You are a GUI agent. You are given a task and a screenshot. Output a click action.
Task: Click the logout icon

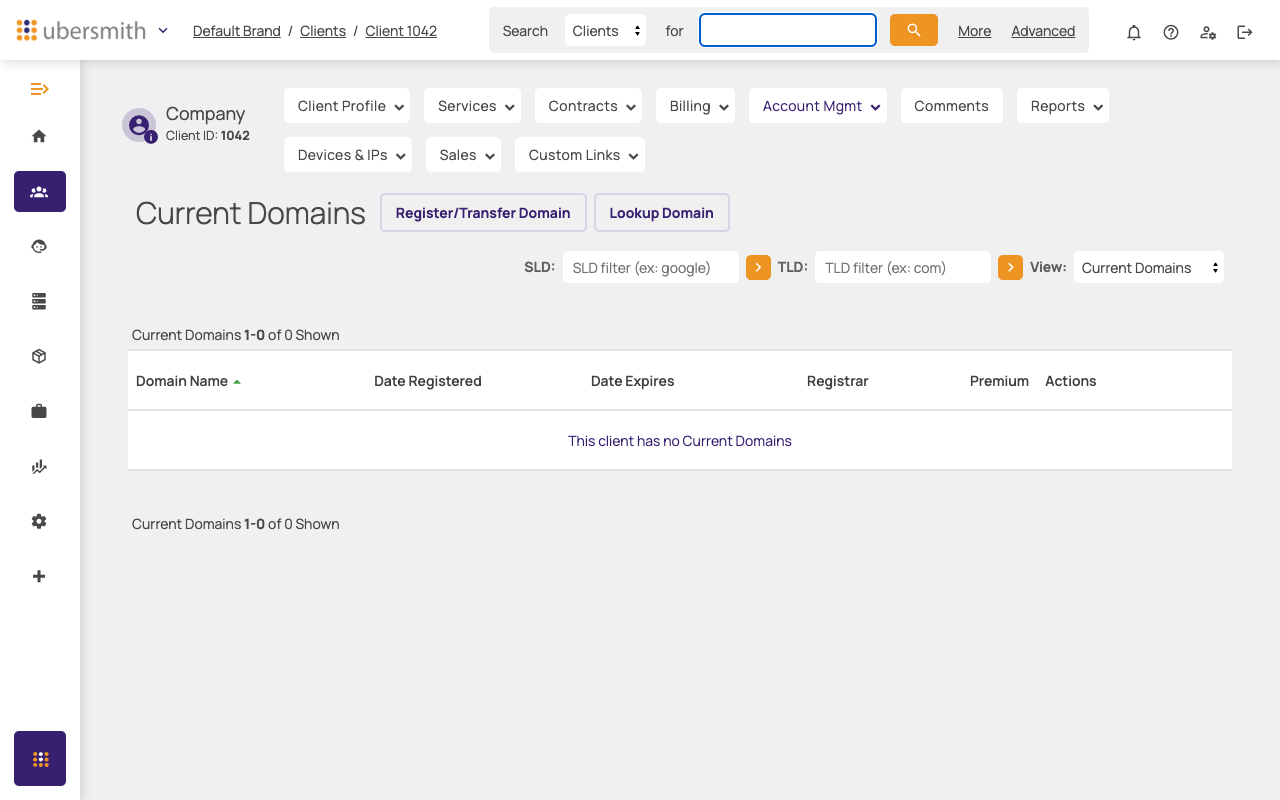pyautogui.click(x=1245, y=32)
